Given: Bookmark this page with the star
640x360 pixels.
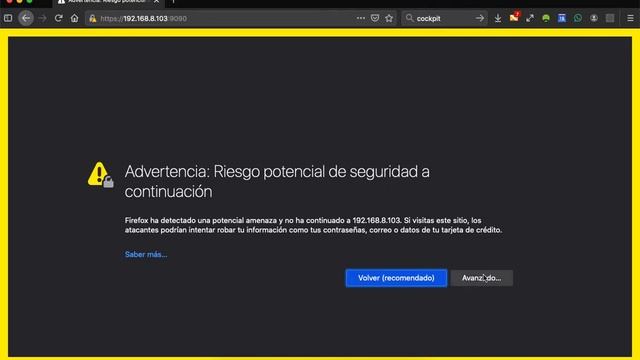Looking at the screenshot, I should 389,18.
